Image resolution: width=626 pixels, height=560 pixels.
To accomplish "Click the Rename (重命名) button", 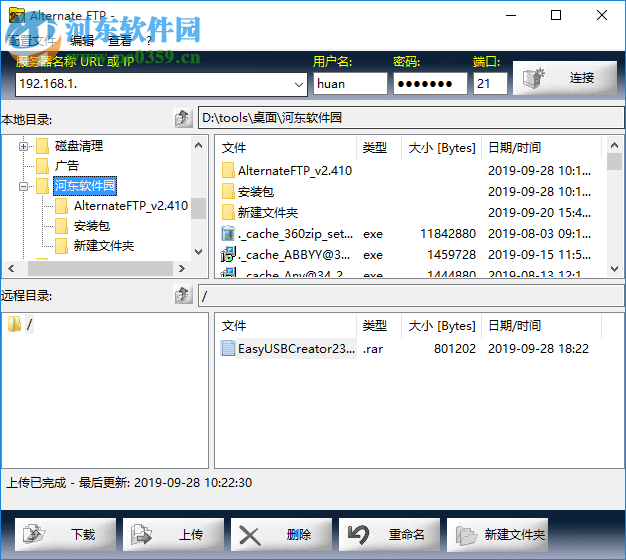I will [x=389, y=534].
